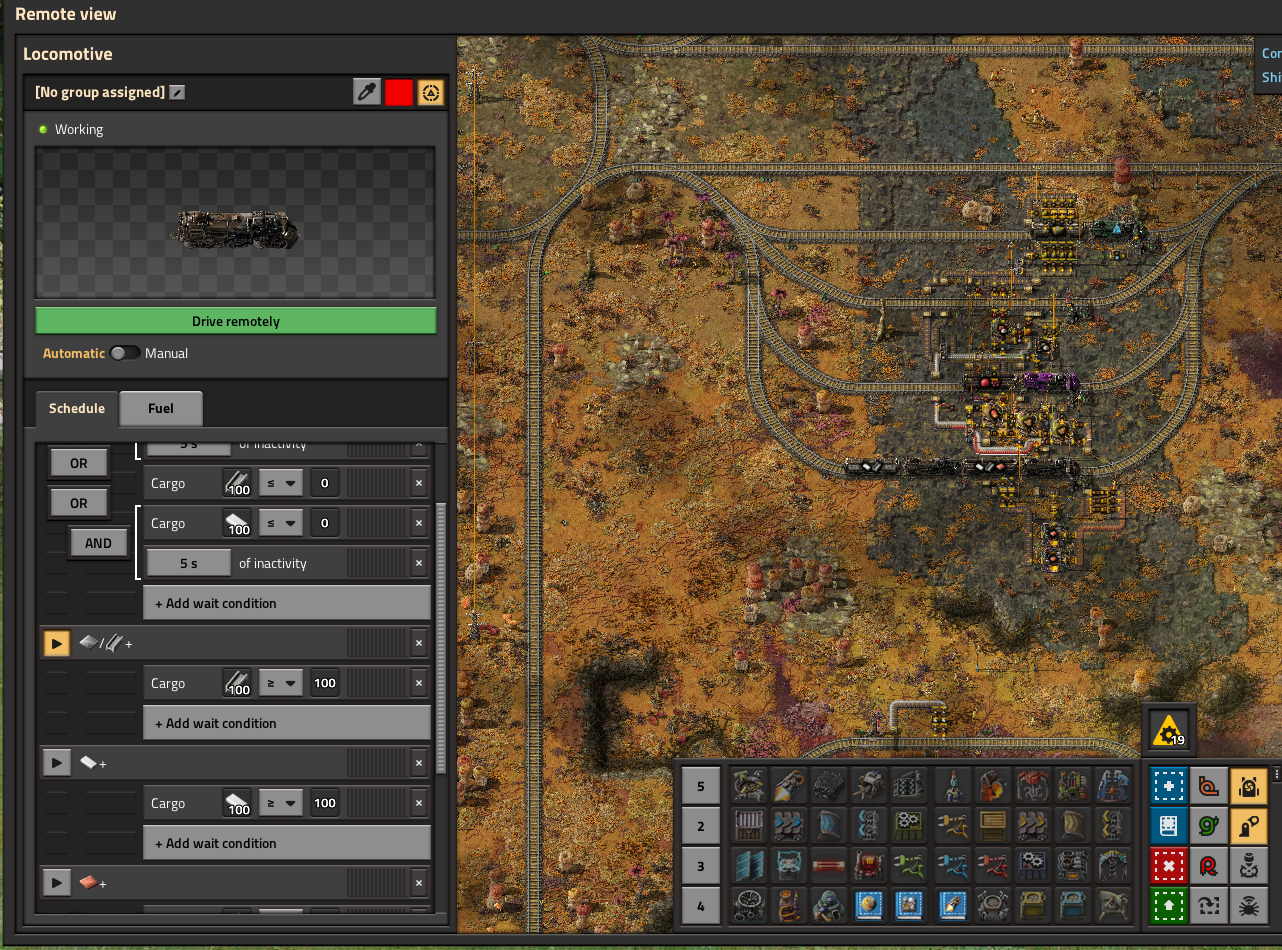The image size is (1282, 950).
Task: Send train to iron/steel station with play button
Action: tap(57, 643)
